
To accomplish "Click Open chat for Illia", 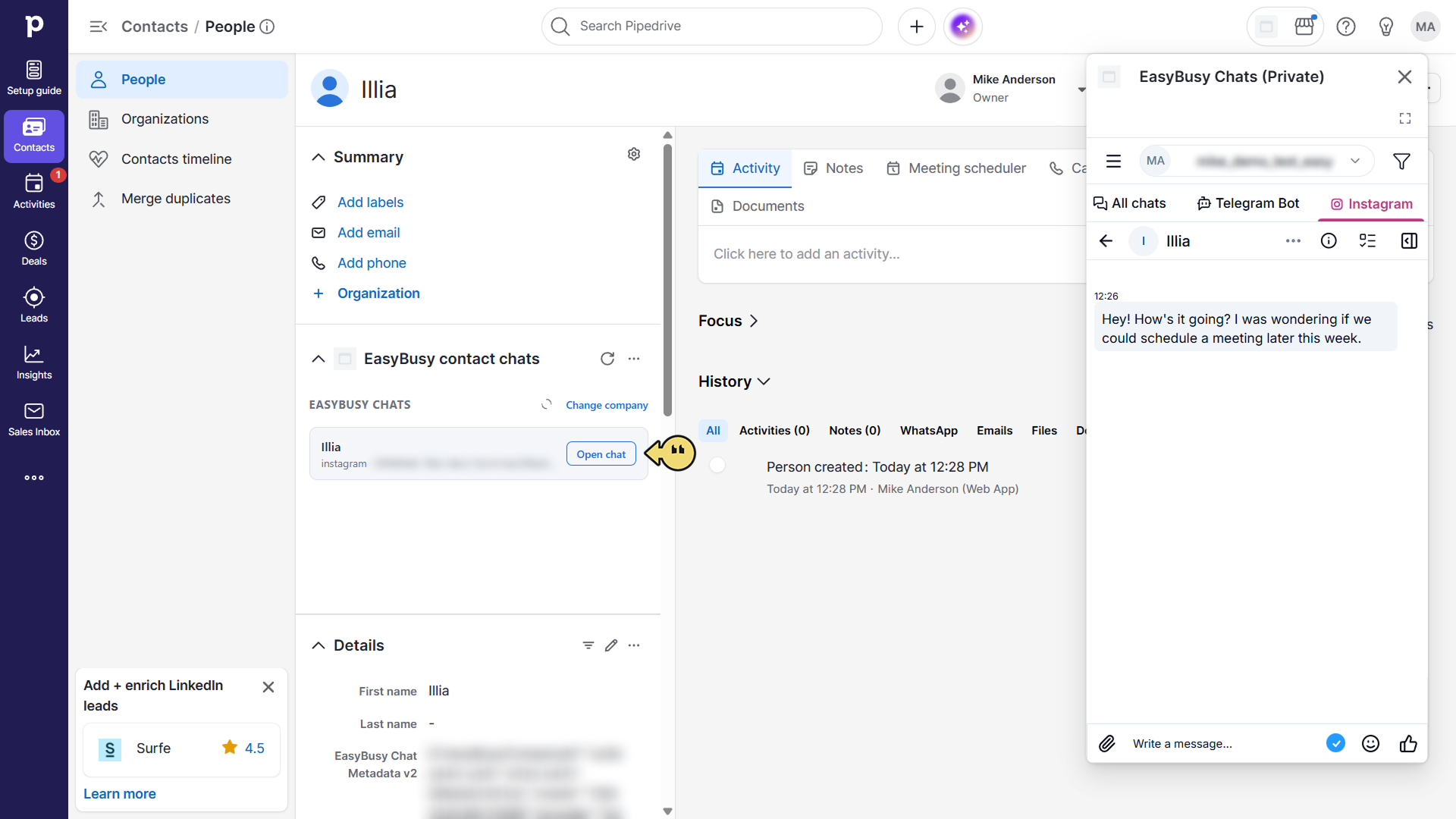I will [x=601, y=454].
